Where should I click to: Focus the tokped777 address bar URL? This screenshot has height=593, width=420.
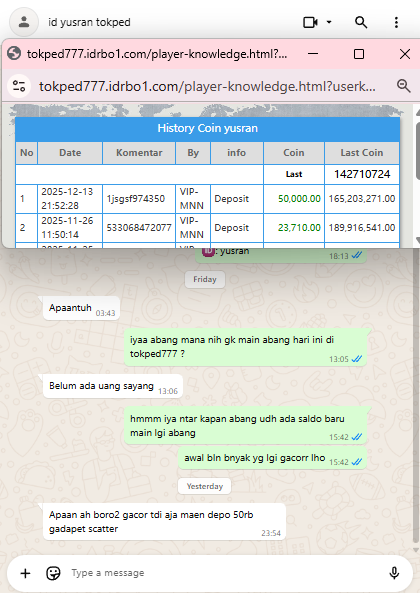(207, 86)
